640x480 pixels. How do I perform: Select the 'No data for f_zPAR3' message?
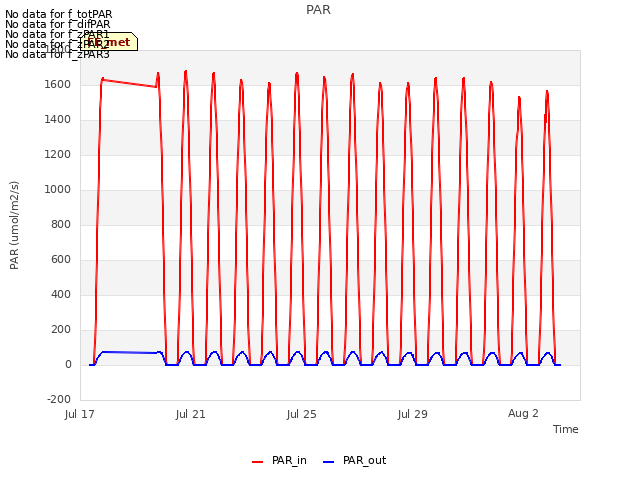[57, 54]
